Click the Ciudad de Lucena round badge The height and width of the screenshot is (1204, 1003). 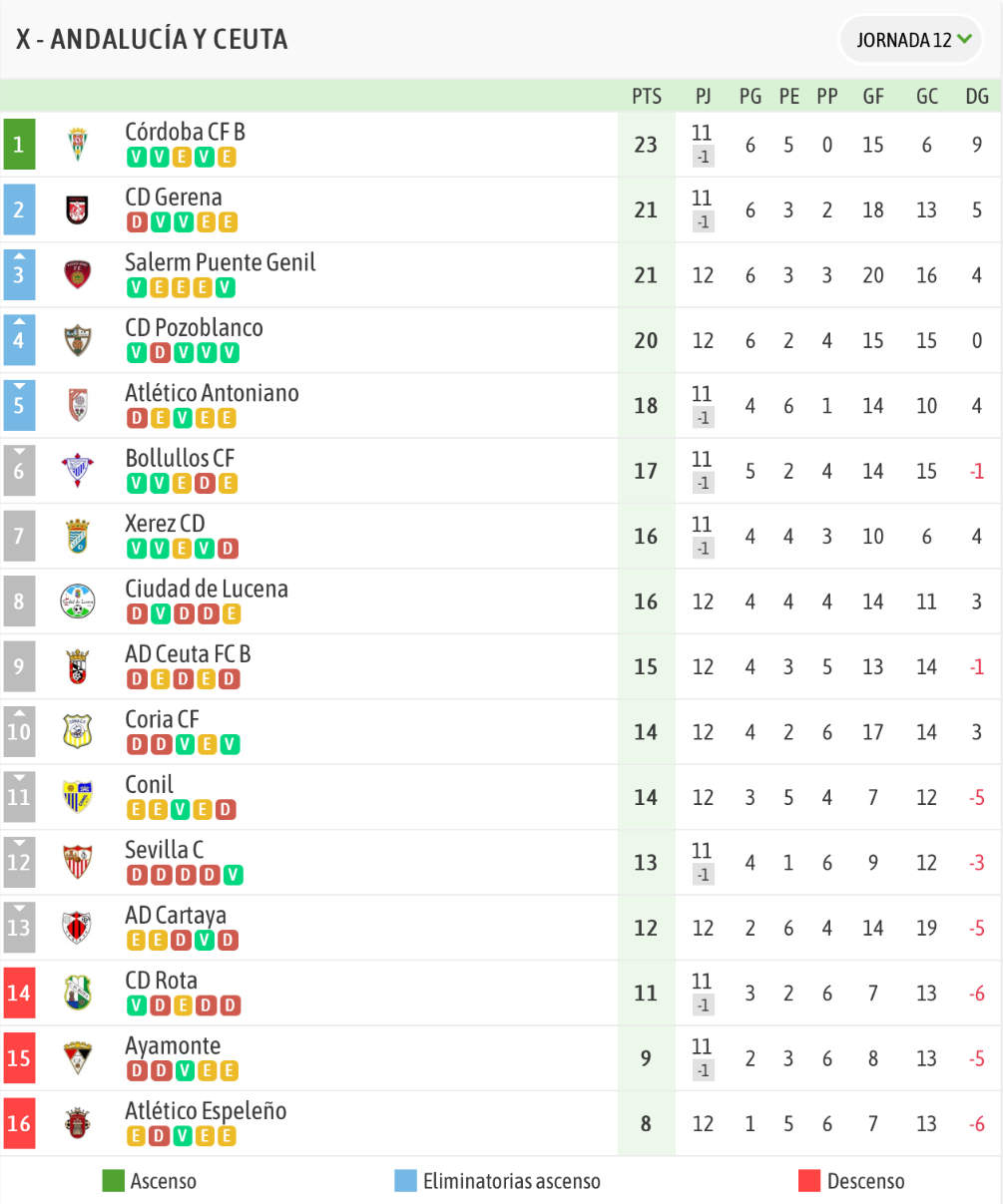point(78,601)
